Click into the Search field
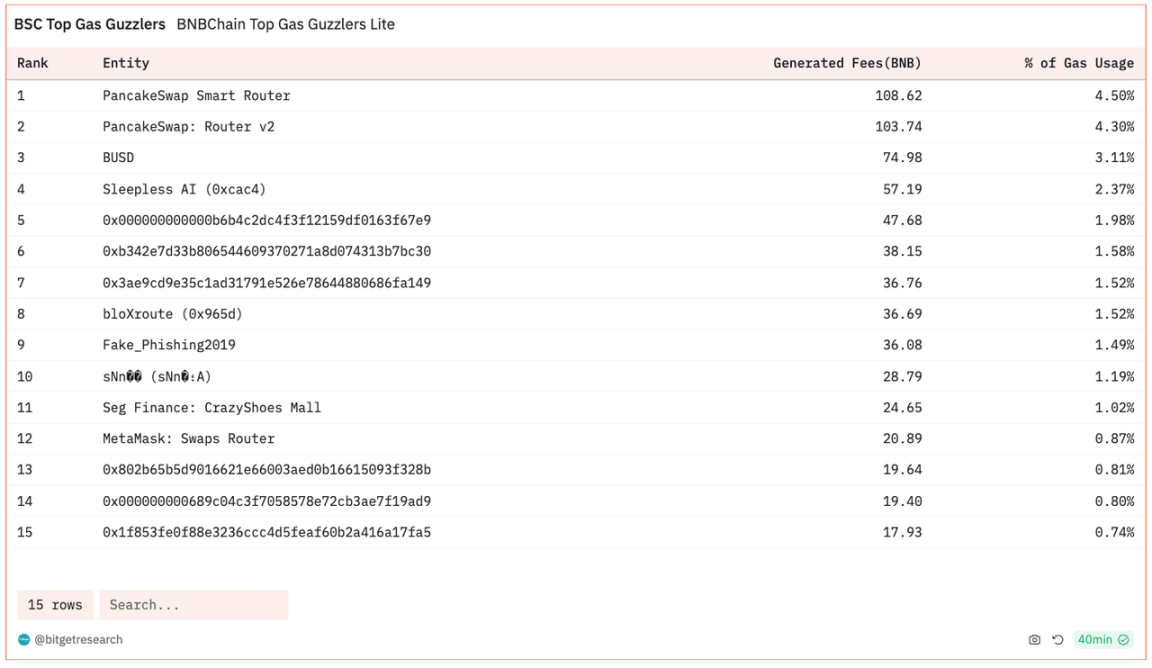The height and width of the screenshot is (668, 1152). (x=193, y=605)
